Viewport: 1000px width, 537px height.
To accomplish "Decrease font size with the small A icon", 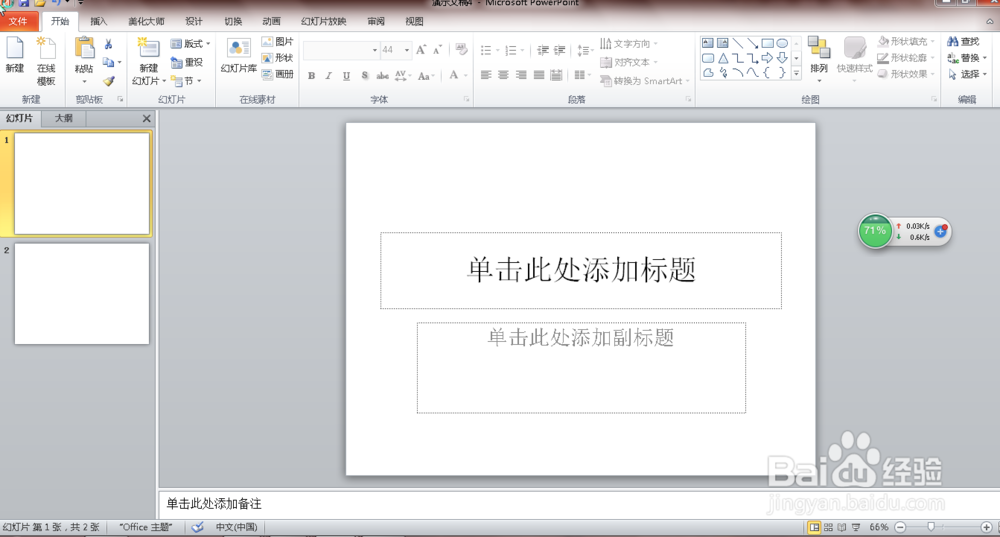I will point(438,50).
